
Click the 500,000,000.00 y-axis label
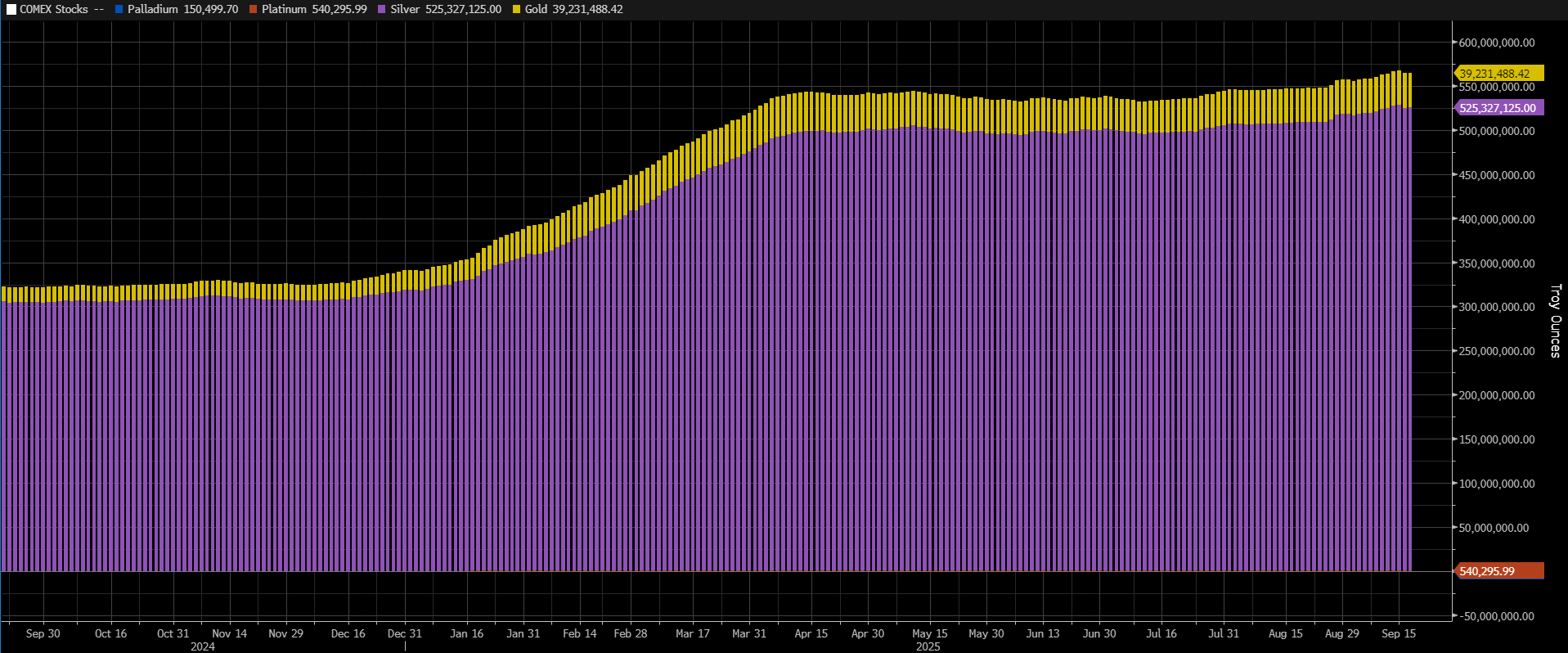pyautogui.click(x=1497, y=131)
